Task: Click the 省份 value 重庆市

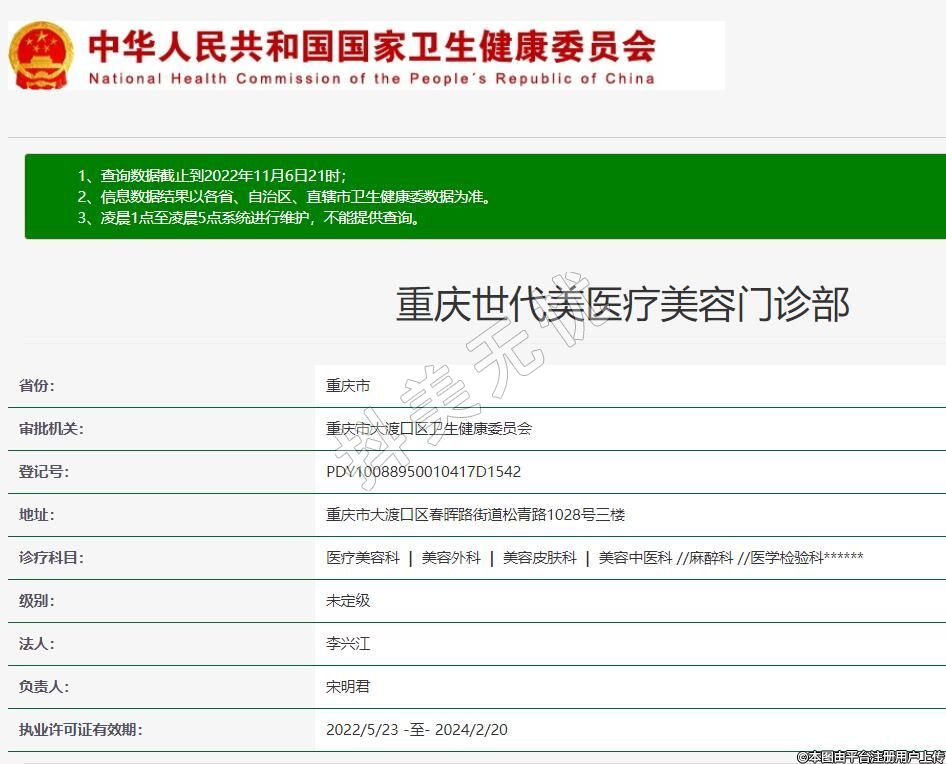Action: coord(348,386)
